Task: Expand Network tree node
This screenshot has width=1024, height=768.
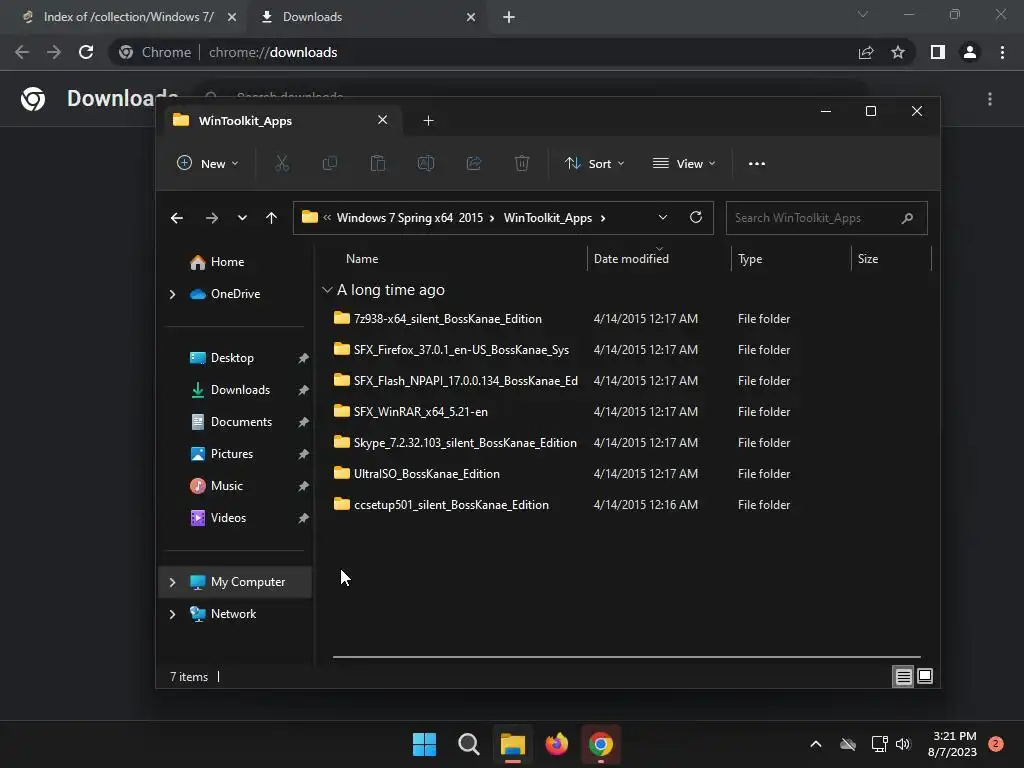Action: [172, 614]
